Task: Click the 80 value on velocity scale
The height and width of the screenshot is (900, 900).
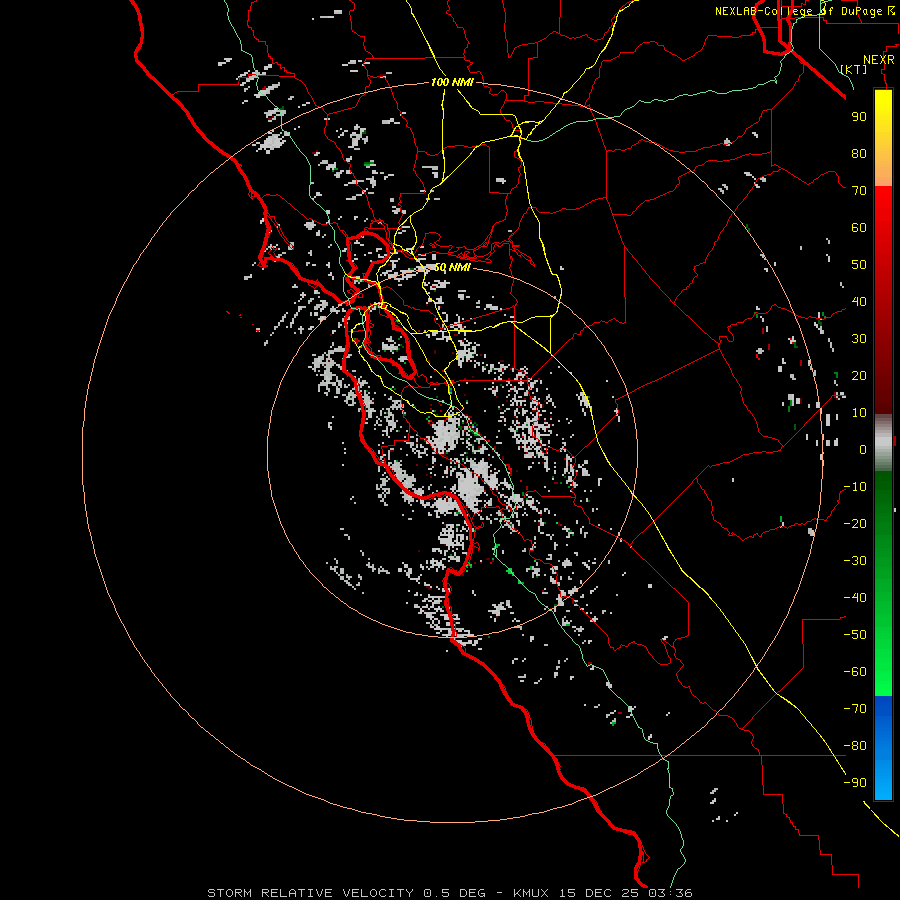Action: [x=859, y=153]
